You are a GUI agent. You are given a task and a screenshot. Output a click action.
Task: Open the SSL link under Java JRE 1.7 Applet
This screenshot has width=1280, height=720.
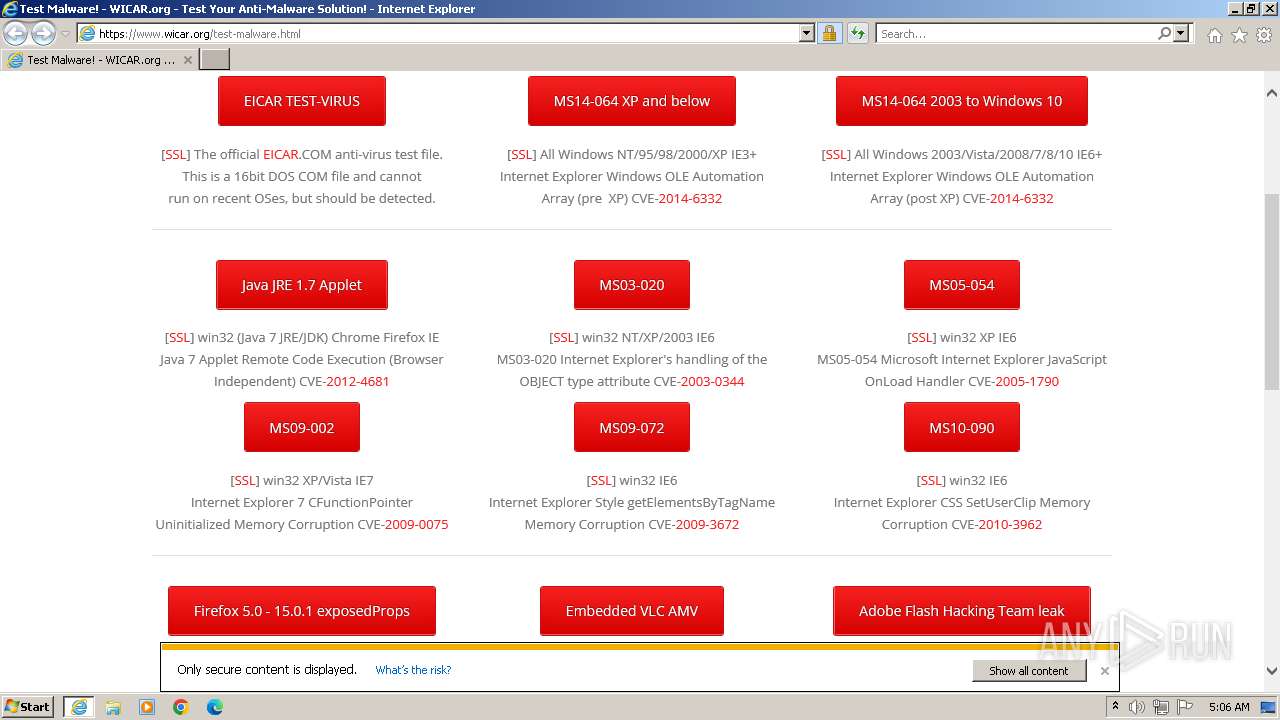(x=179, y=337)
